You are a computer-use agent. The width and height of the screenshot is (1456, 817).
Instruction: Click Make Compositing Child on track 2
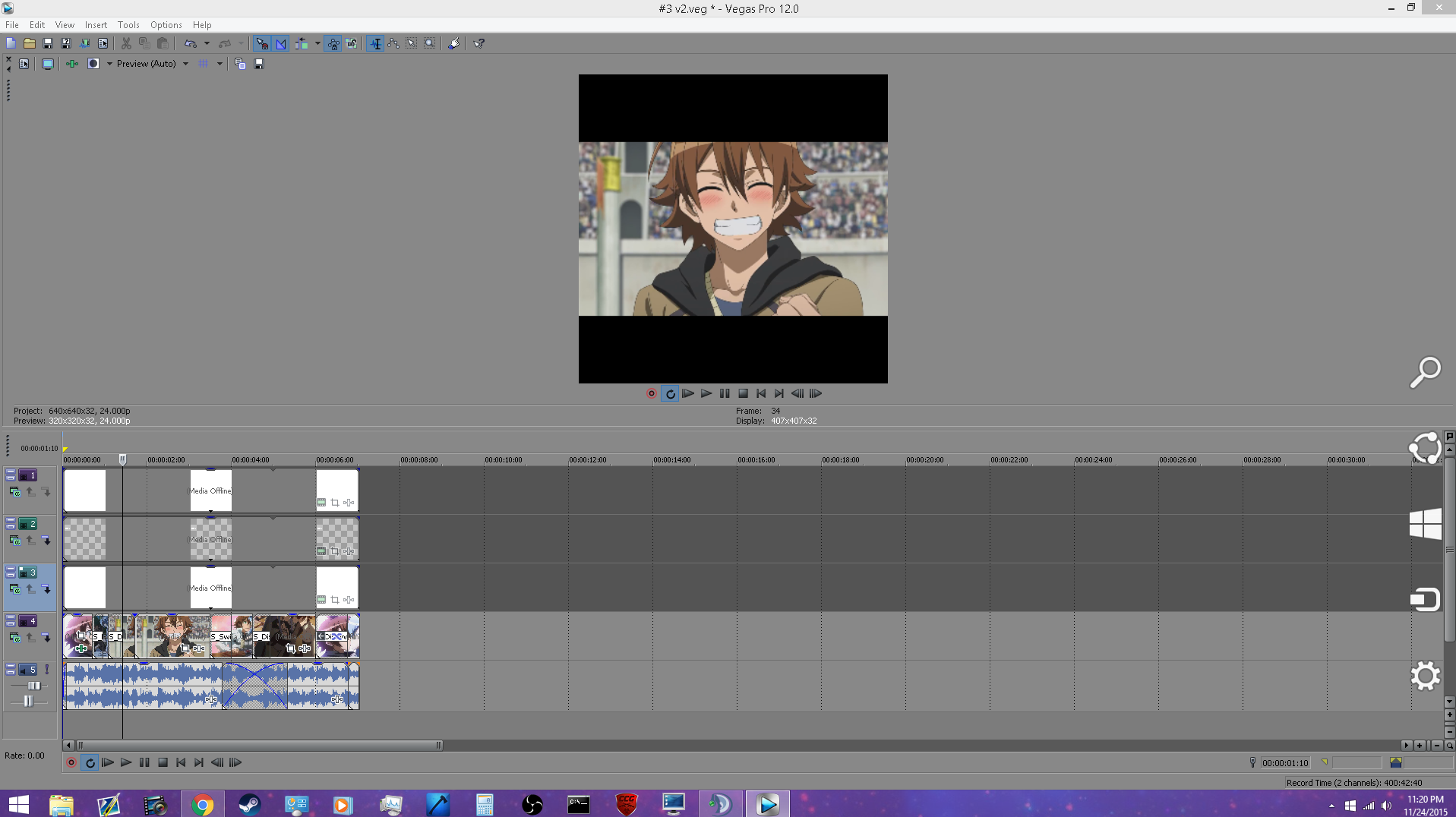tap(46, 541)
